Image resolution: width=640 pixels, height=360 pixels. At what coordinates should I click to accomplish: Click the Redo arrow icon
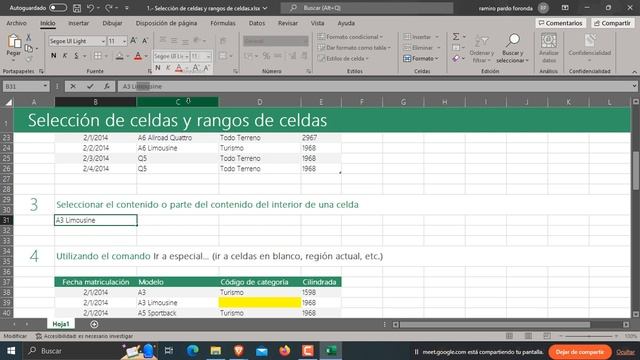tap(109, 8)
